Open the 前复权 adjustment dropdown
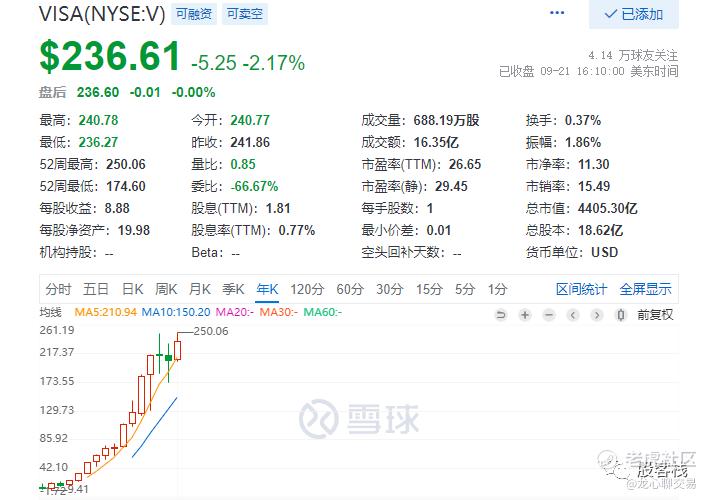The height and width of the screenshot is (500, 710). point(655,314)
